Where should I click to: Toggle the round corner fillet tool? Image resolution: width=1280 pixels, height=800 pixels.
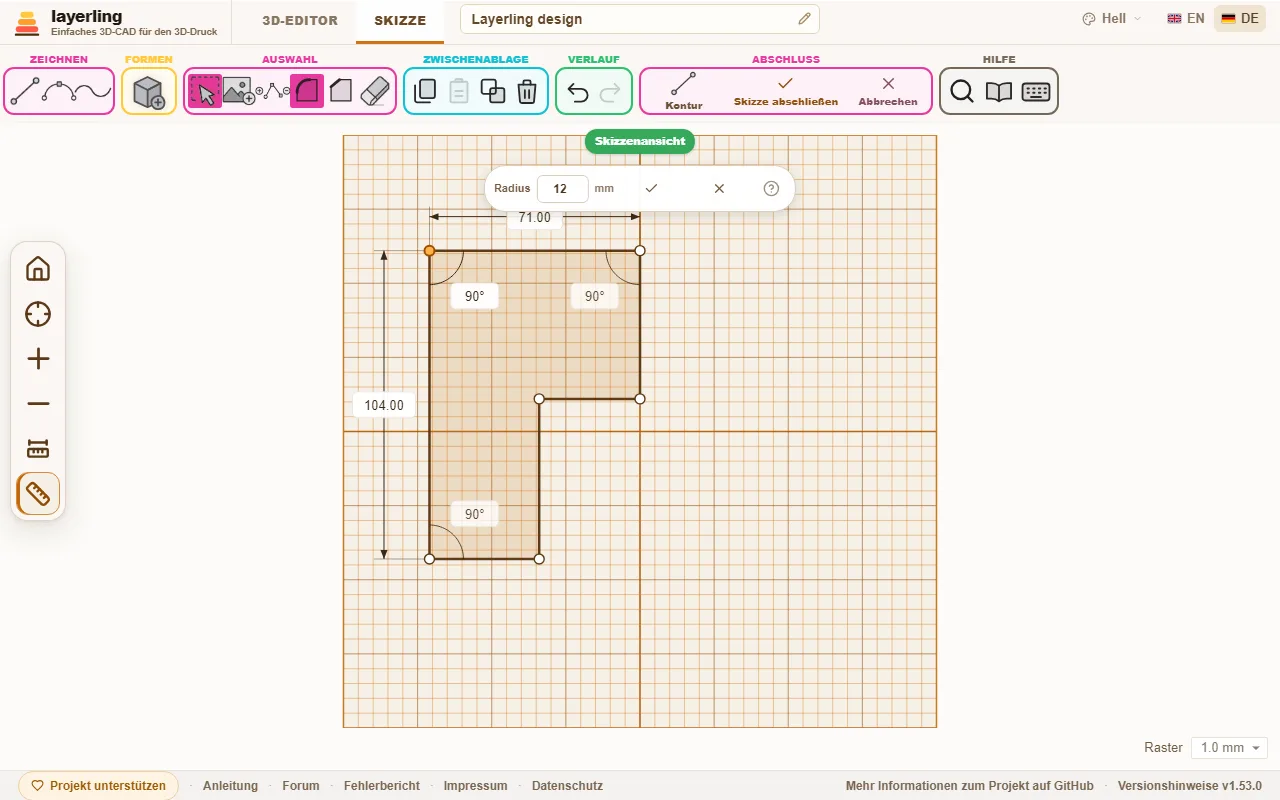tap(307, 92)
